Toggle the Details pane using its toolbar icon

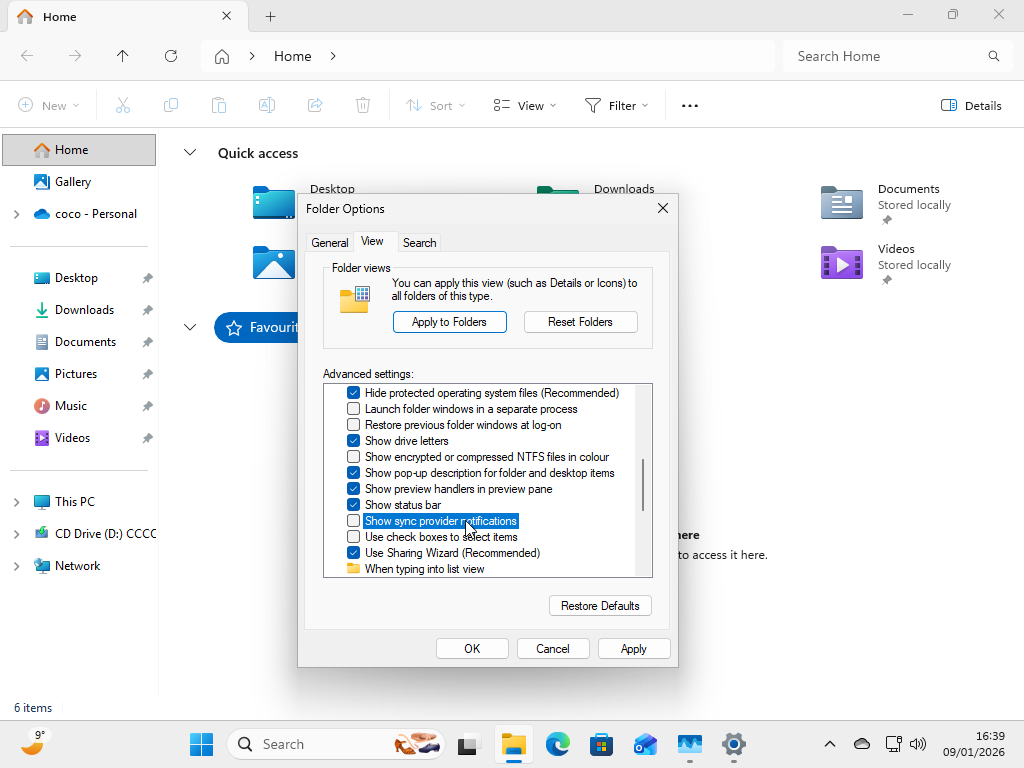coord(969,105)
